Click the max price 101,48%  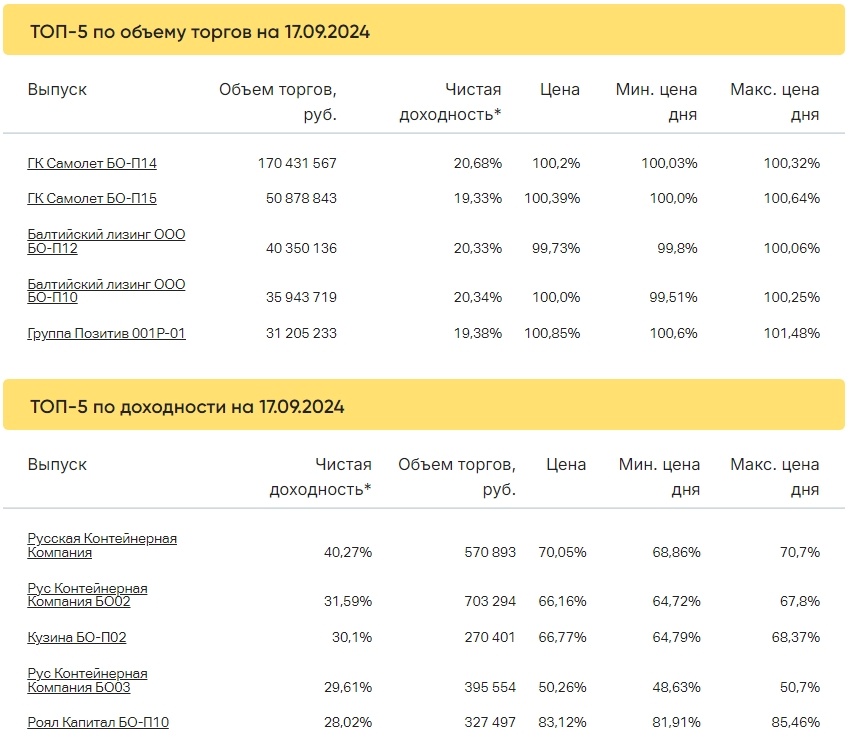(x=792, y=333)
